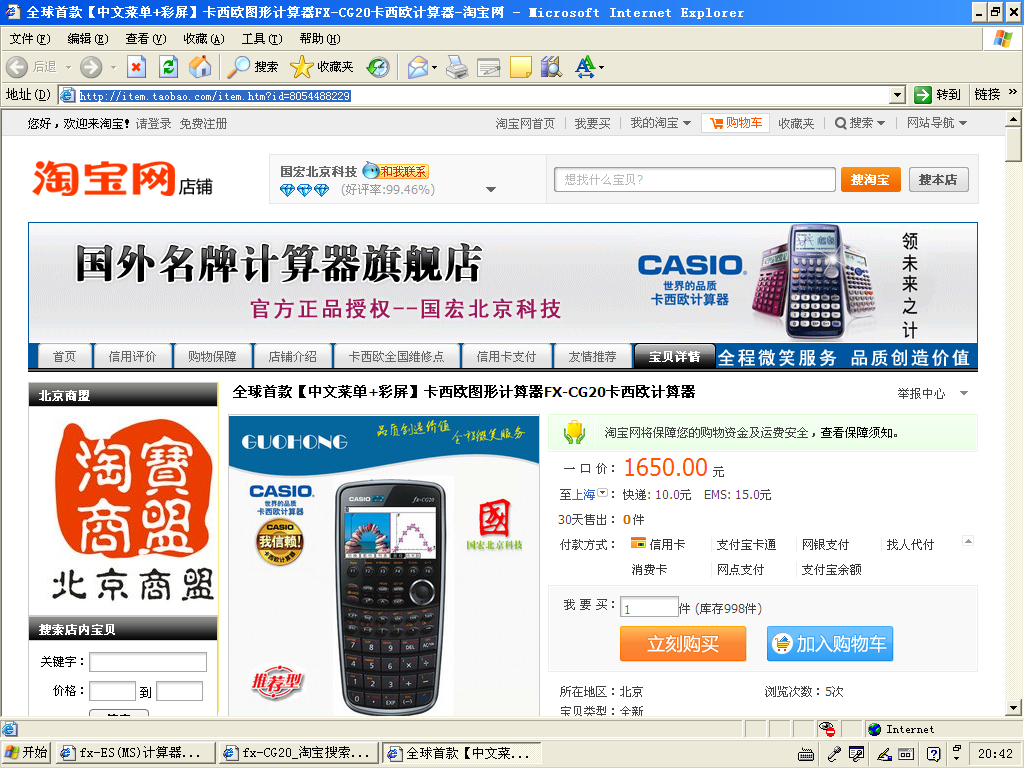Click the 搜本店 search shop button
1024x768 pixels.
coord(938,180)
